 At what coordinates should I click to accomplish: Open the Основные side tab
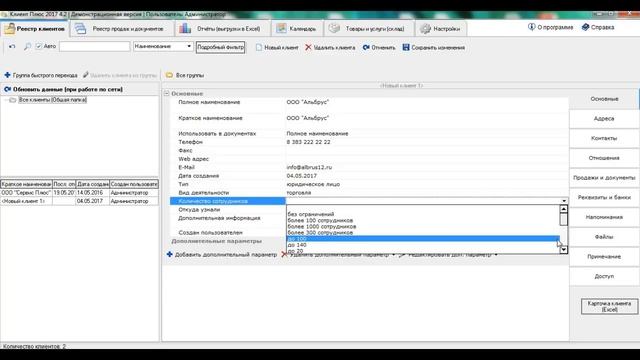click(x=604, y=99)
